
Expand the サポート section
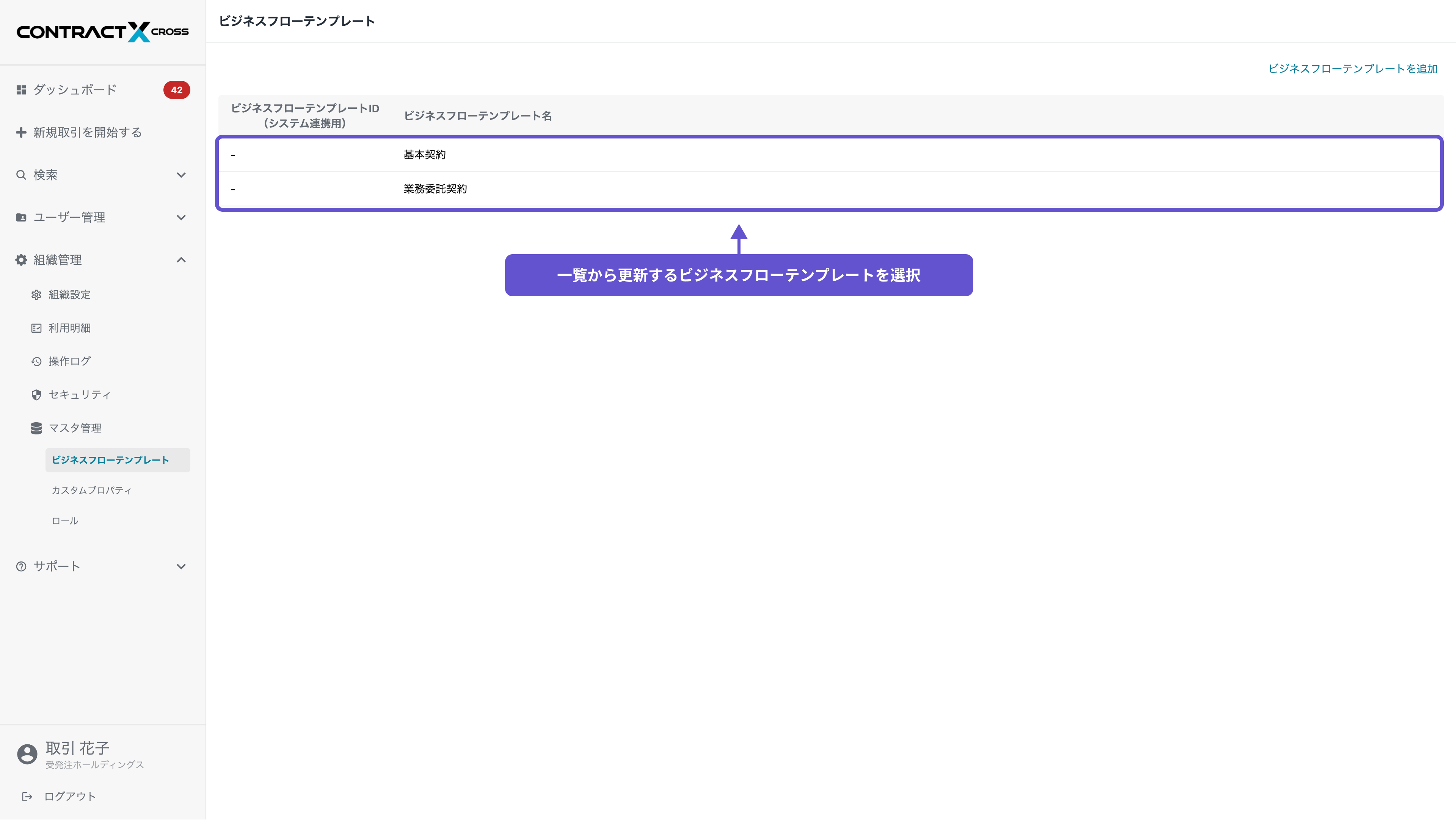181,566
